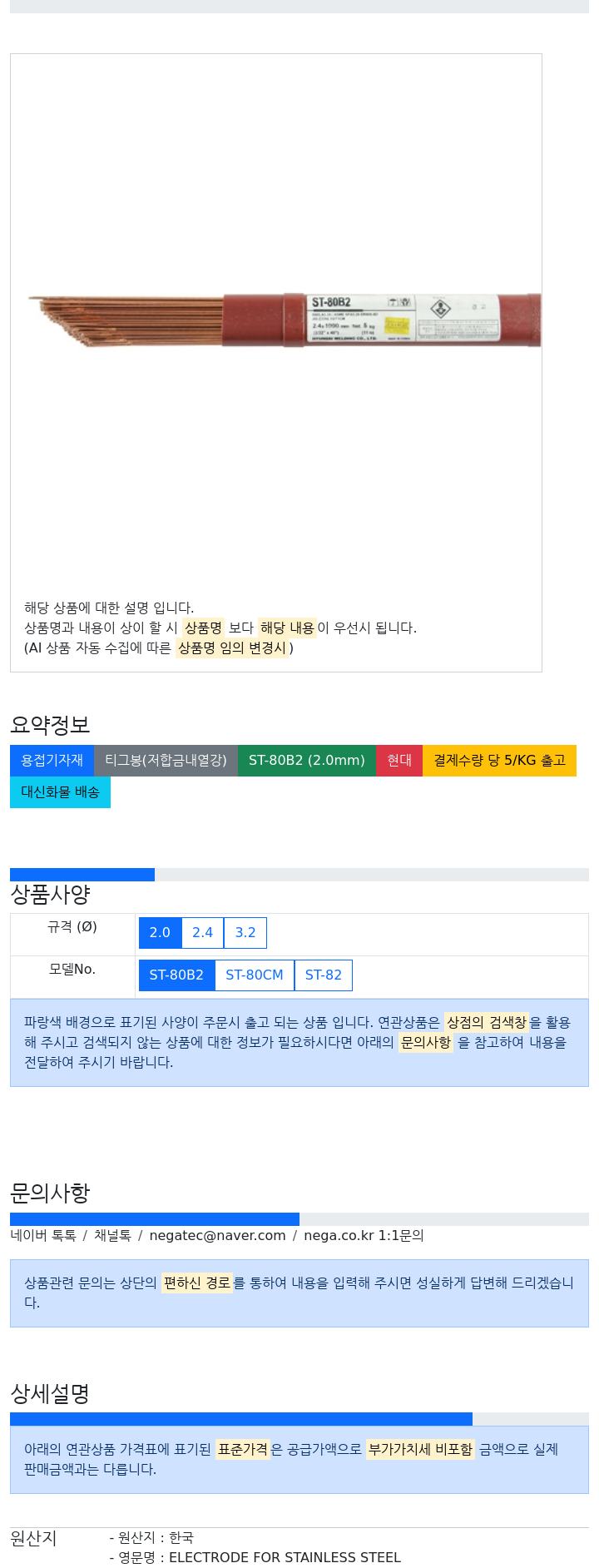Click the 용접기자재 blue tag
This screenshot has height=1568, width=599.
click(52, 761)
